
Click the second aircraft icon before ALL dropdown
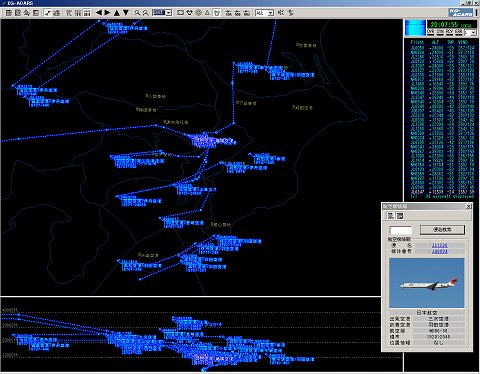(x=237, y=13)
